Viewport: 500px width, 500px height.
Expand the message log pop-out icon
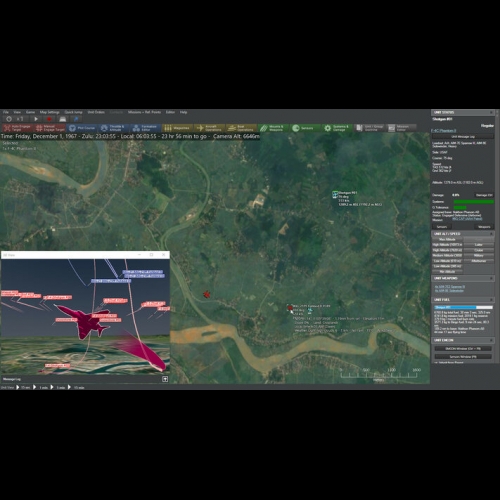coord(165,379)
